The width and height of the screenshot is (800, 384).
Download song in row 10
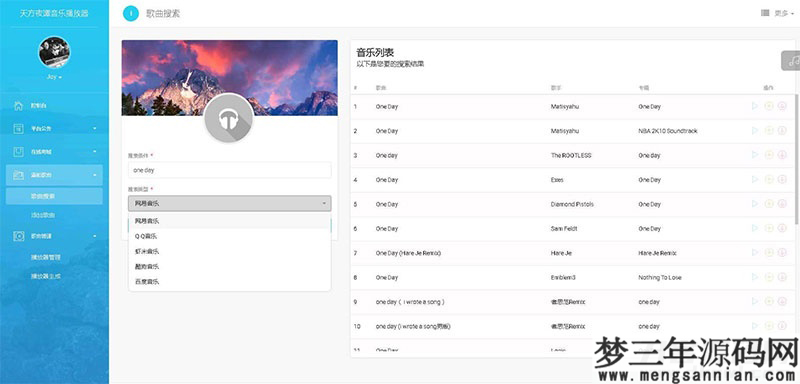[782, 326]
